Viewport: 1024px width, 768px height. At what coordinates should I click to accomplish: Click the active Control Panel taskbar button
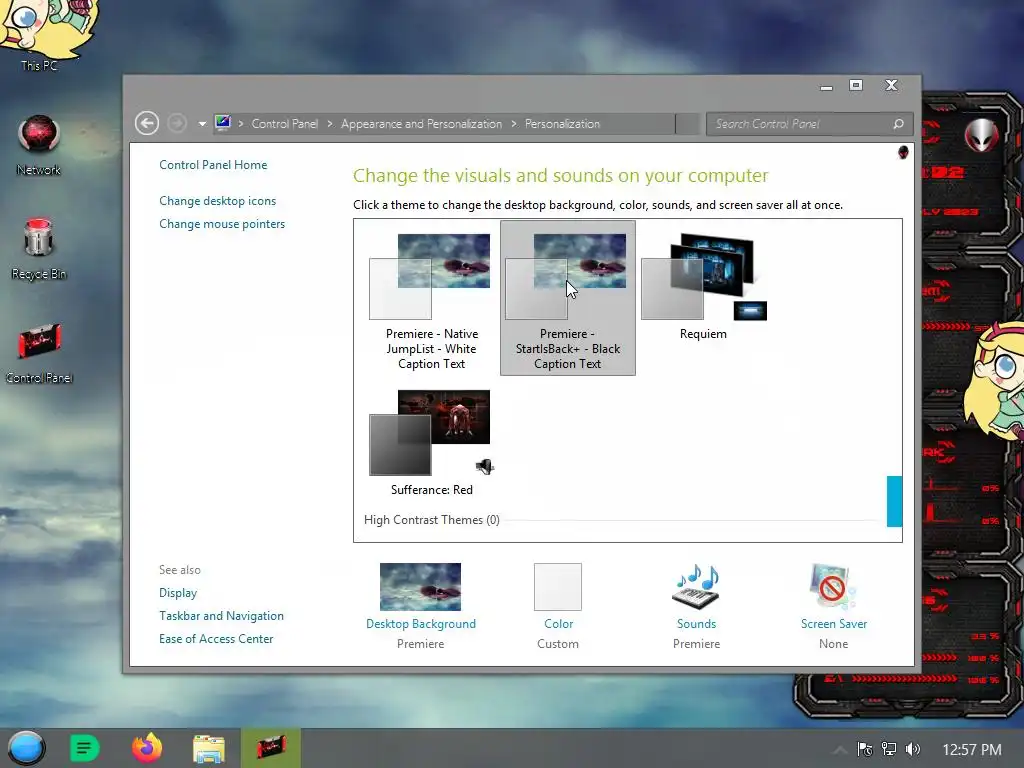(270, 748)
